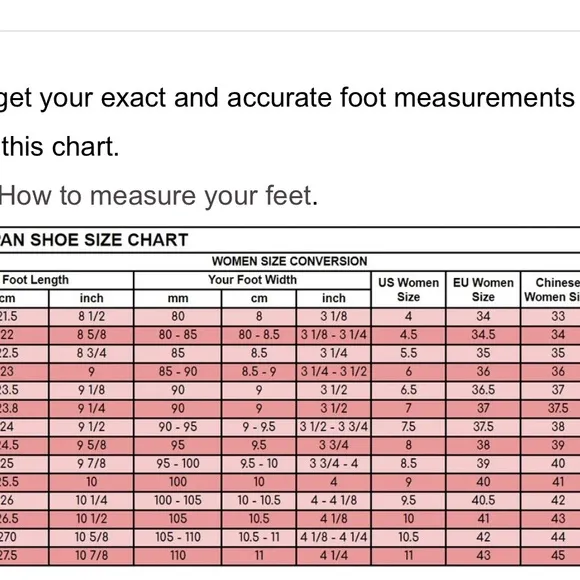Screen dimensions: 580x580
Task: Click the 'Your Foot Width' header cell
Action: click(252, 280)
